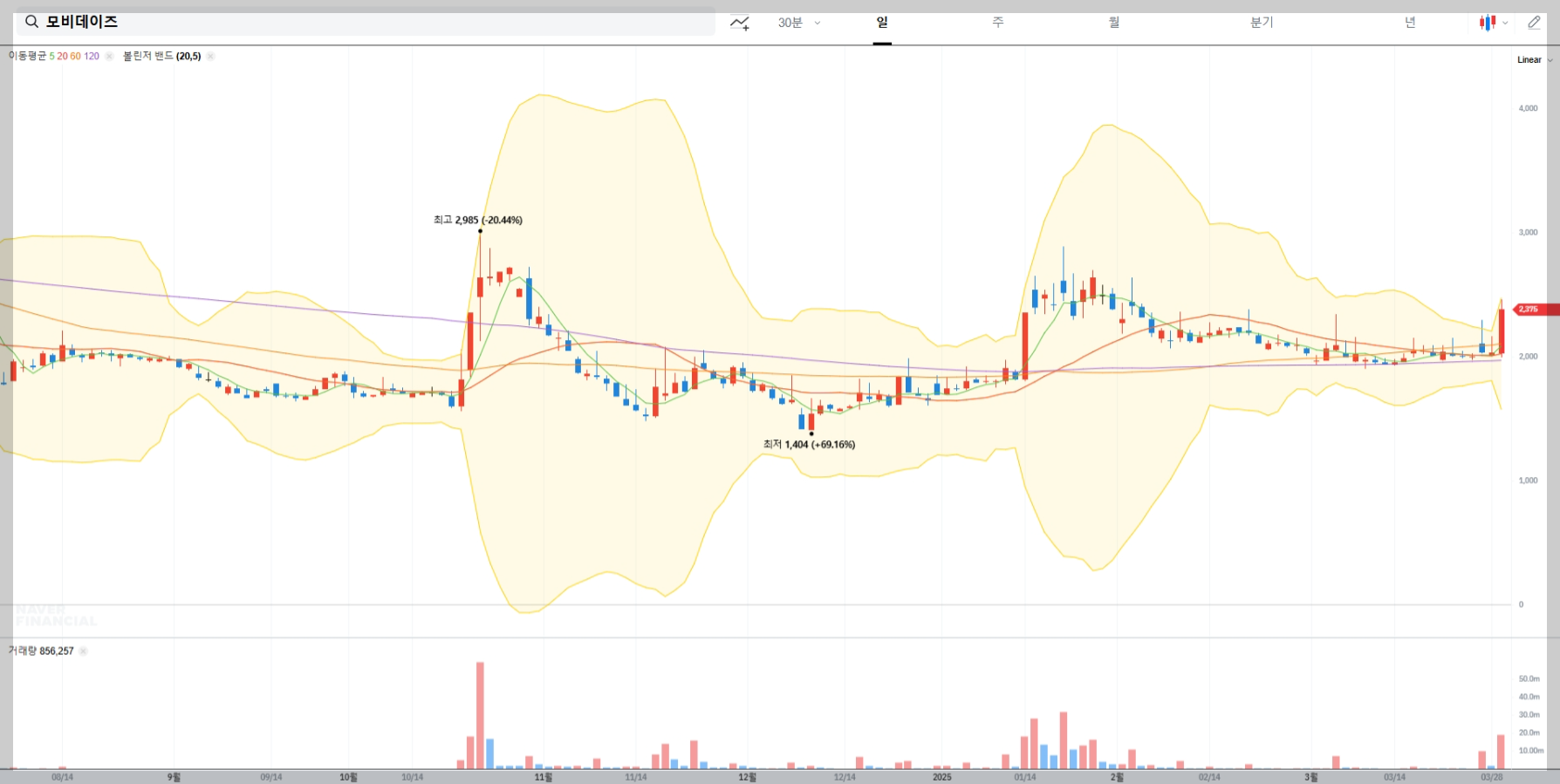The width and height of the screenshot is (1560, 784).
Task: Click the purple 120-day moving average value
Action: click(92, 56)
